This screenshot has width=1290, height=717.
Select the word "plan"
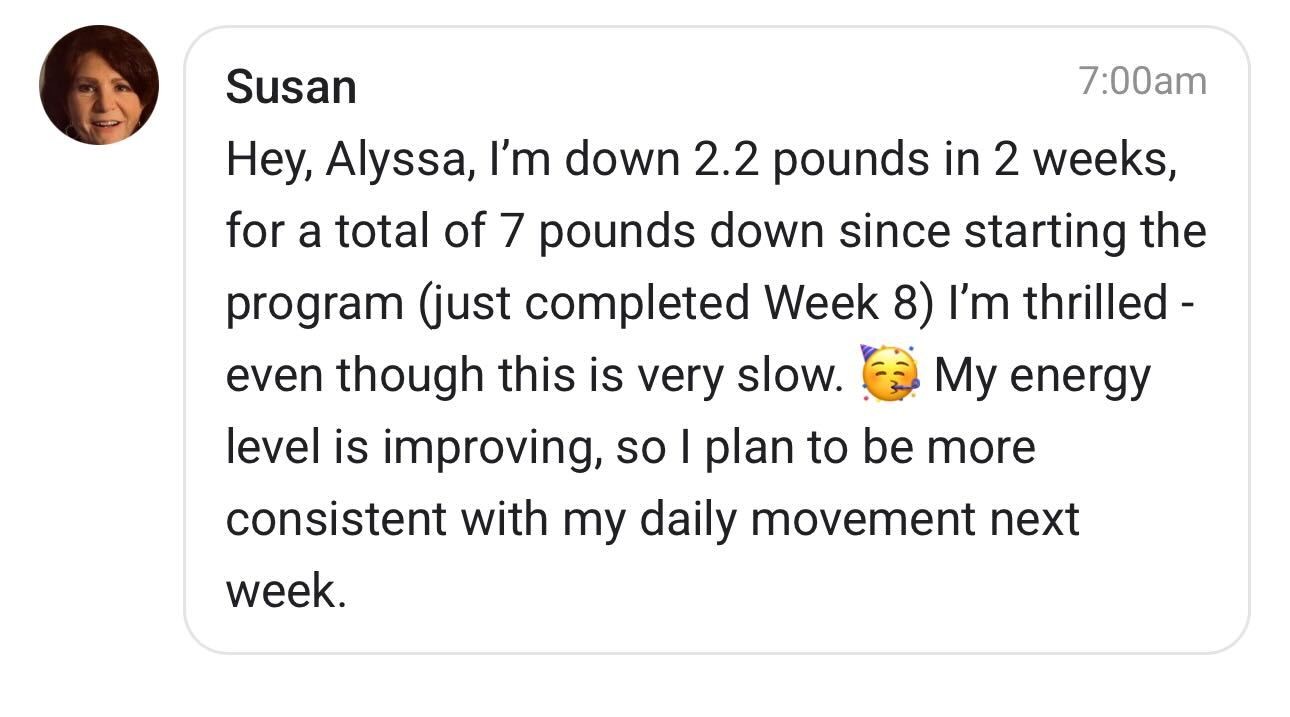point(751,448)
